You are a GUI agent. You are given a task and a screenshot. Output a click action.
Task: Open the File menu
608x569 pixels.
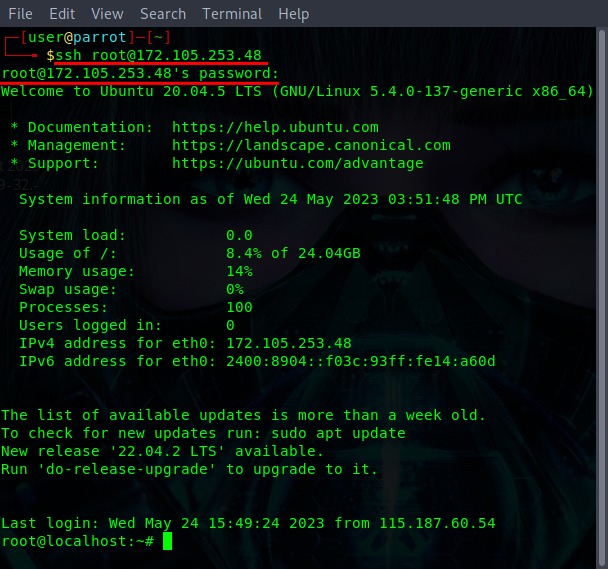click(x=20, y=14)
